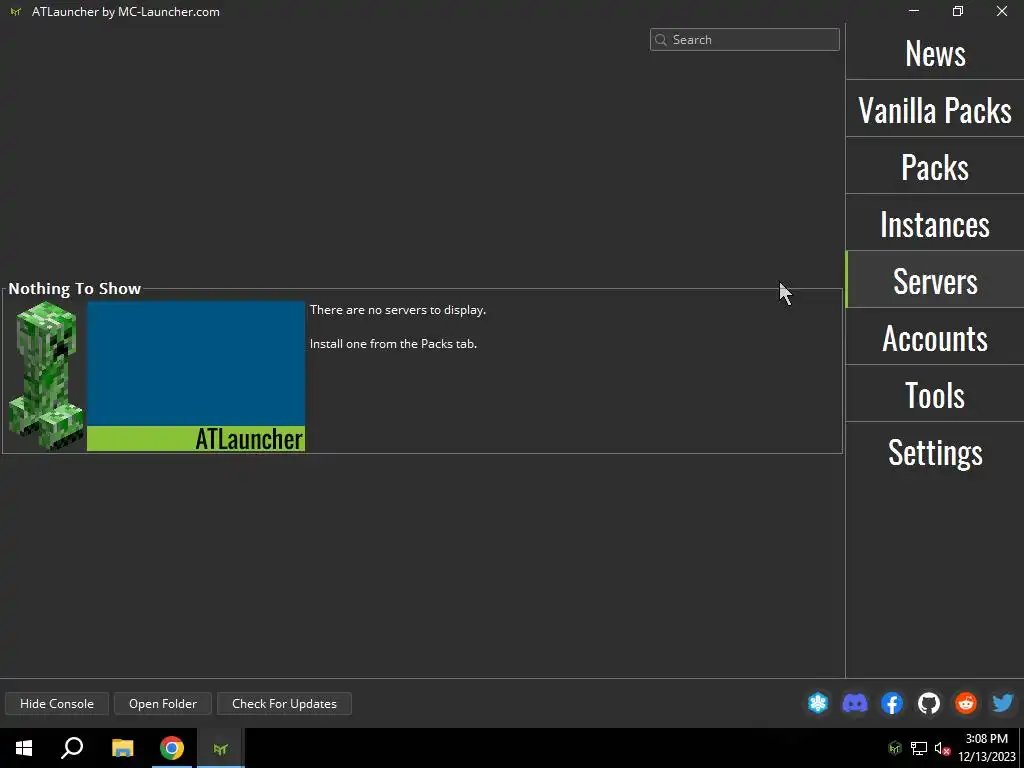This screenshot has width=1024, height=768.
Task: Click Check For Updates button
Action: (284, 703)
